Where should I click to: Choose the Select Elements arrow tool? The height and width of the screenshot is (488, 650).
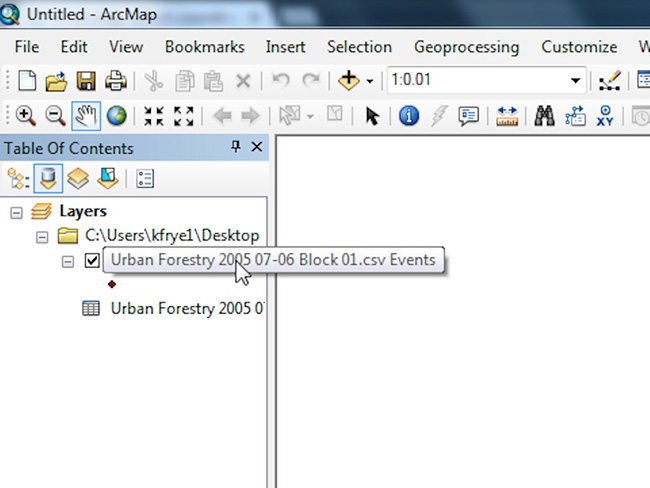pyautogui.click(x=372, y=116)
